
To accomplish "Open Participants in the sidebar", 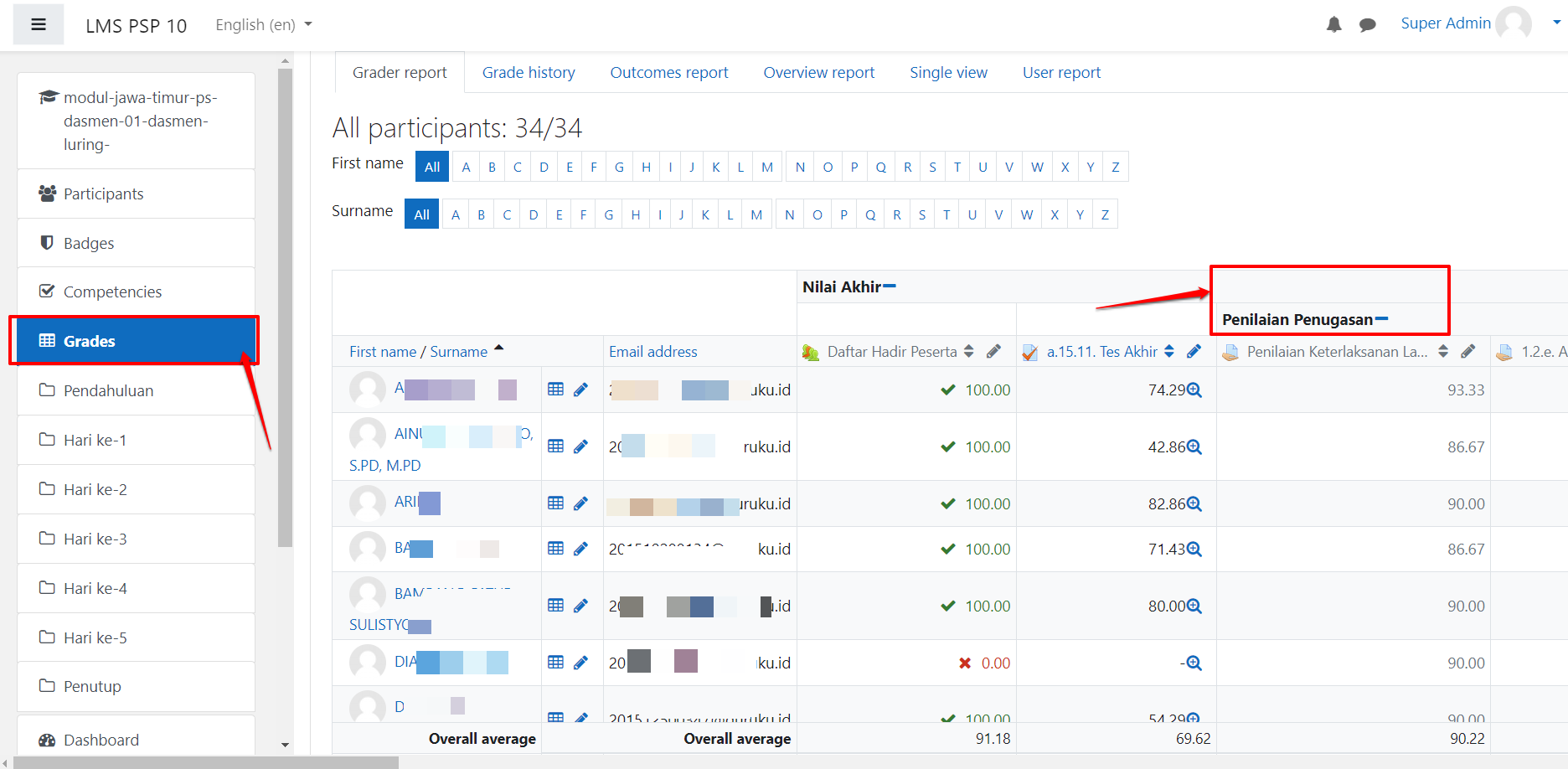I will click(137, 194).
